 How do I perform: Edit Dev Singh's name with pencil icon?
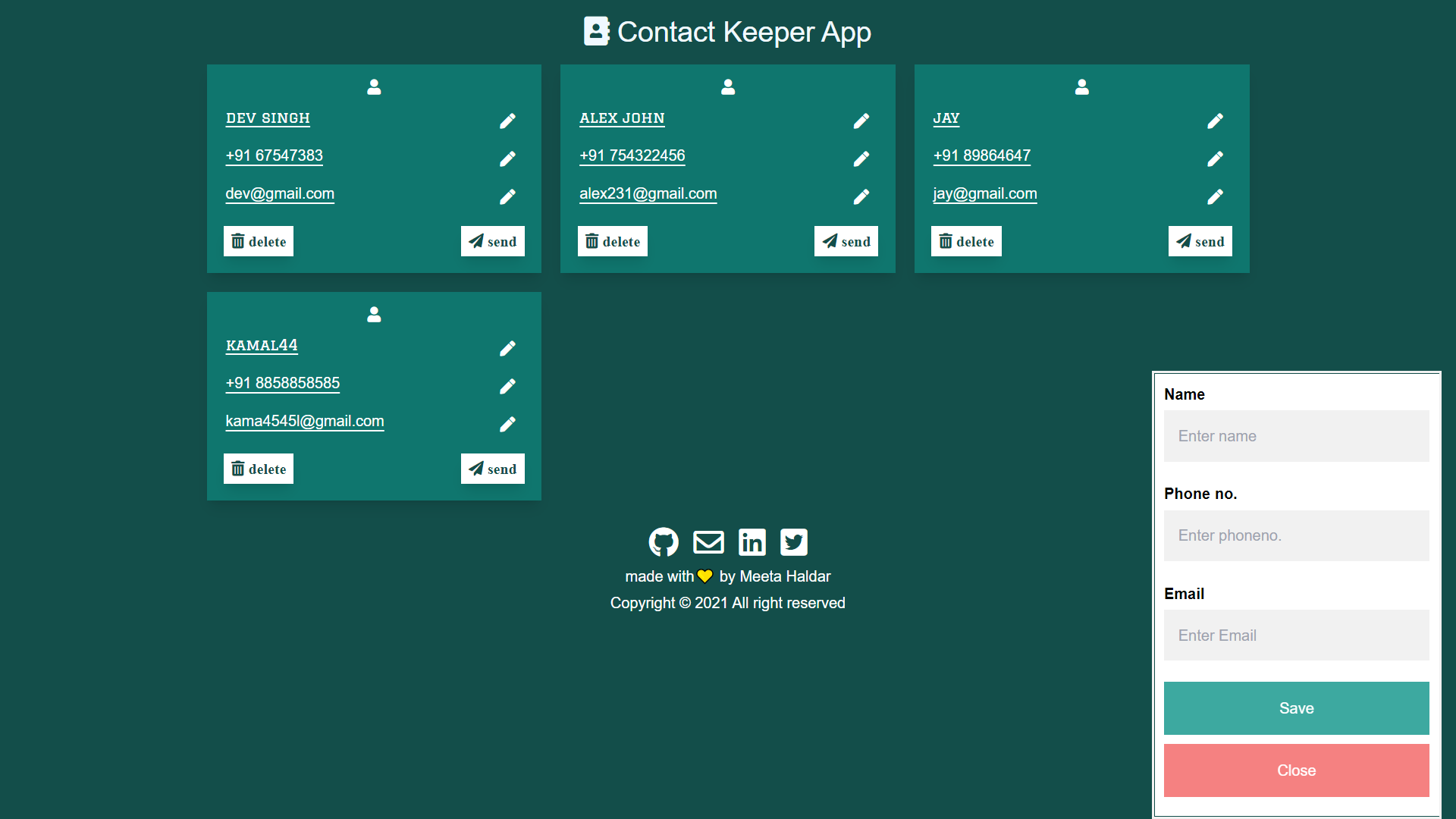click(507, 121)
